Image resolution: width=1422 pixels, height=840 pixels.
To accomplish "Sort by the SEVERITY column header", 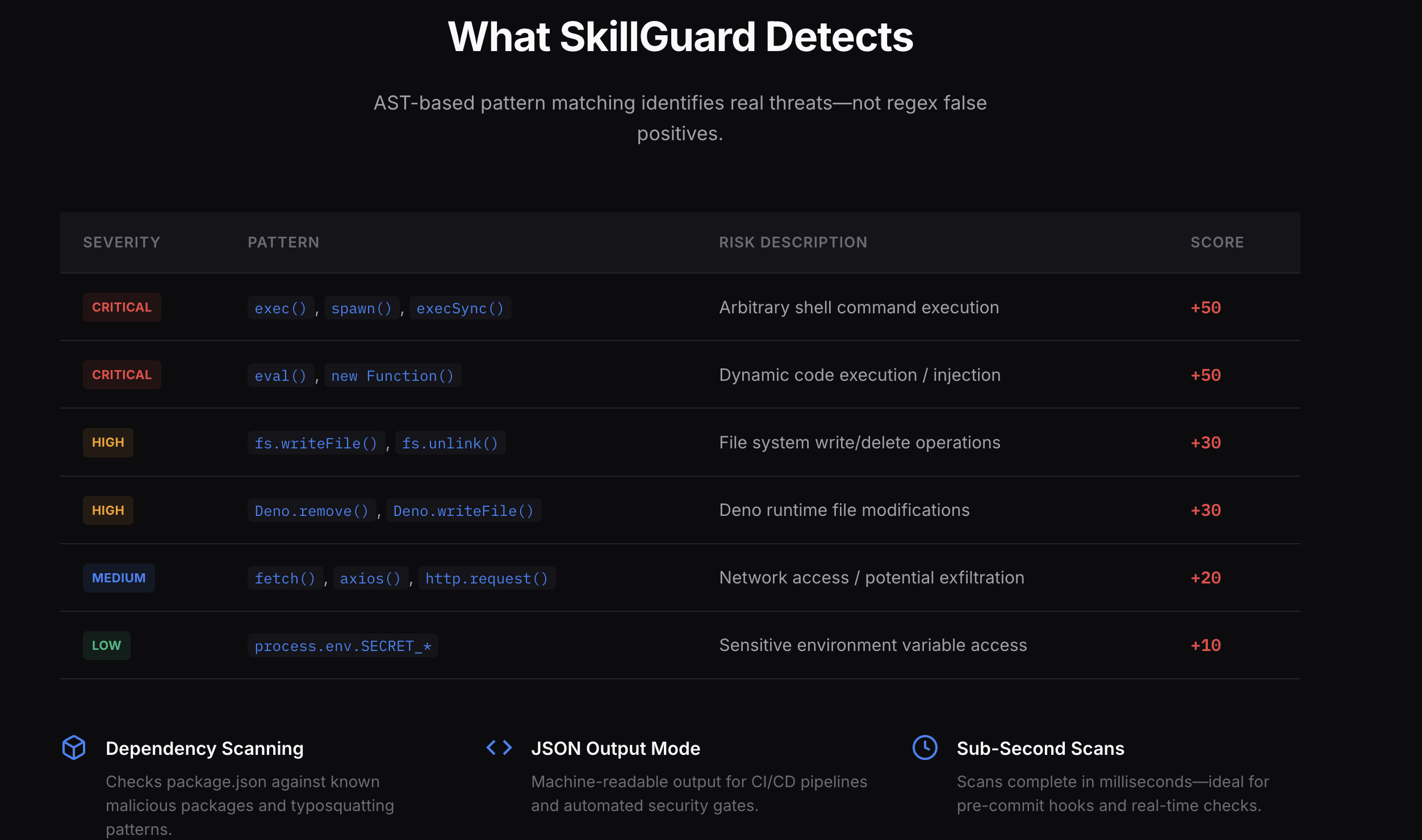I will [122, 242].
